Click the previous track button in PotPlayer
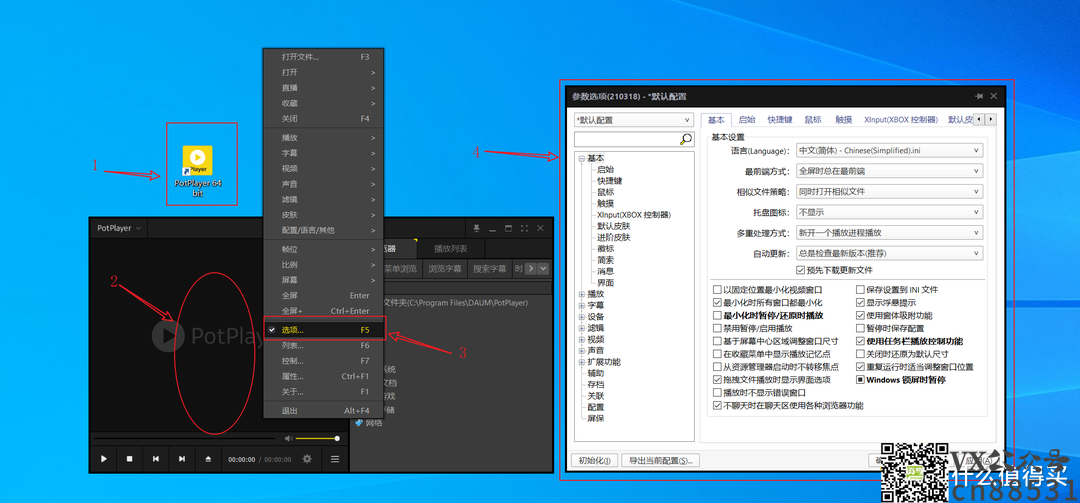1080x503 pixels. 156,459
